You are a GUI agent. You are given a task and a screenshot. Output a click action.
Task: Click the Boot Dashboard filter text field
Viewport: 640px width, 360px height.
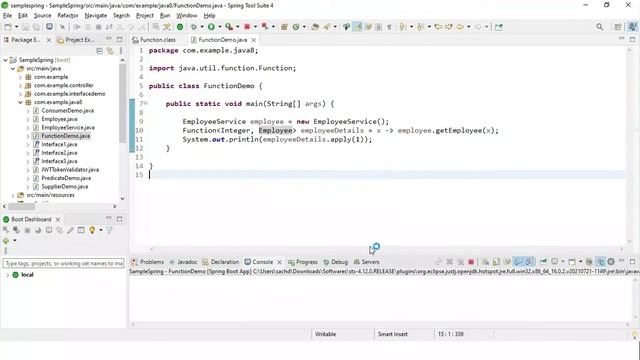click(x=63, y=263)
